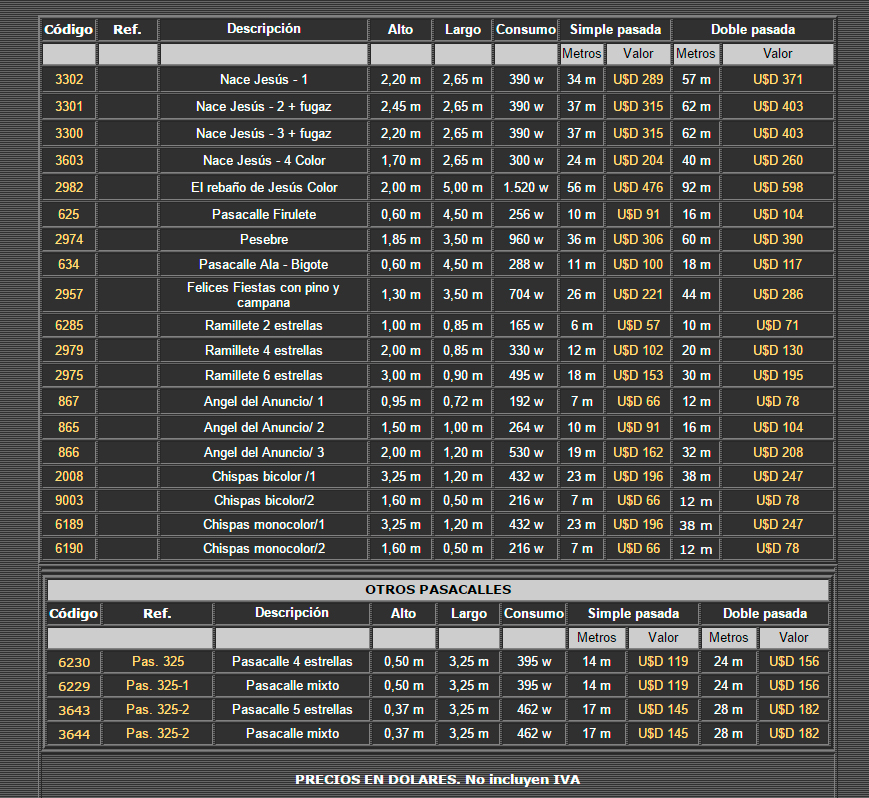Select code 3643 in Otros Pasacalles

pos(73,710)
